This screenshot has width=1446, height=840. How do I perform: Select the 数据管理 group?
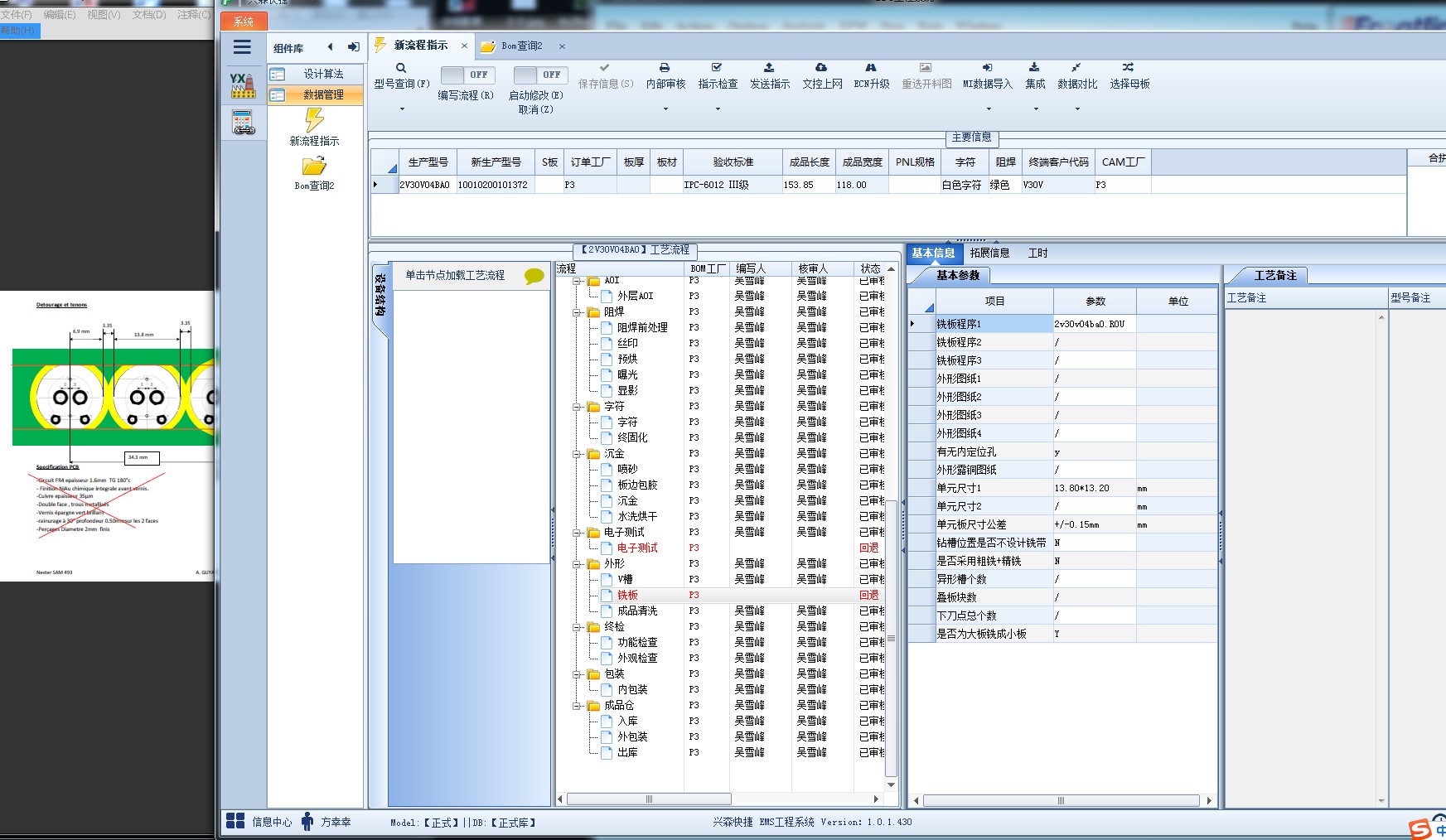(x=316, y=95)
